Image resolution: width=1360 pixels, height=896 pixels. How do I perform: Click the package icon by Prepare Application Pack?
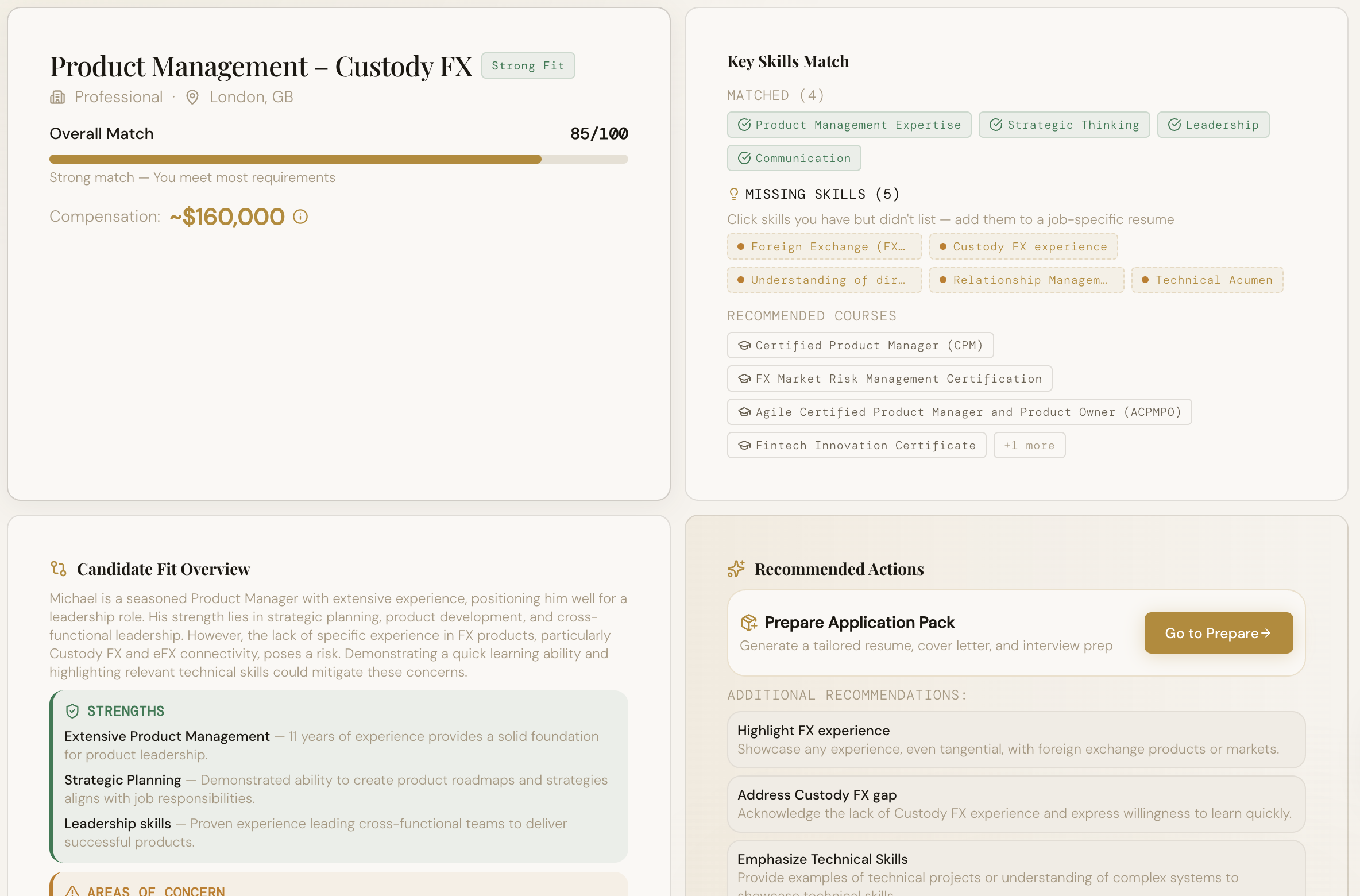tap(749, 622)
